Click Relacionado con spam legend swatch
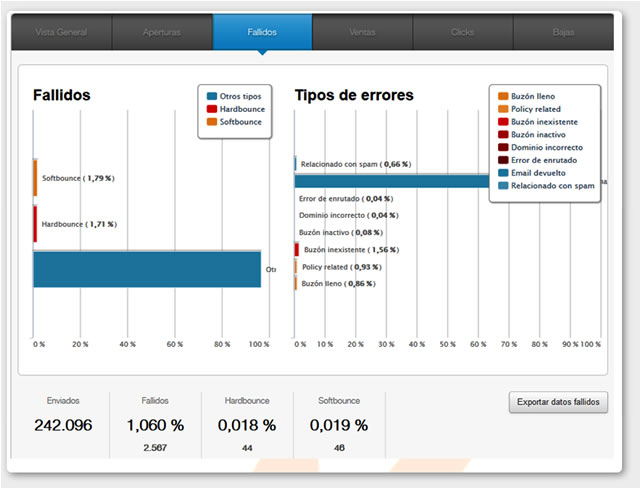The height and width of the screenshot is (488, 640). click(x=503, y=186)
